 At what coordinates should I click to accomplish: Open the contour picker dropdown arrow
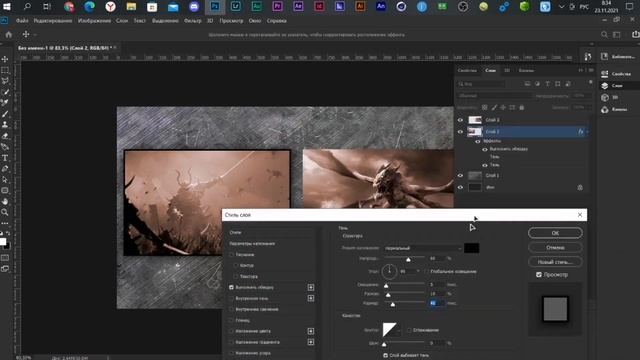point(400,330)
